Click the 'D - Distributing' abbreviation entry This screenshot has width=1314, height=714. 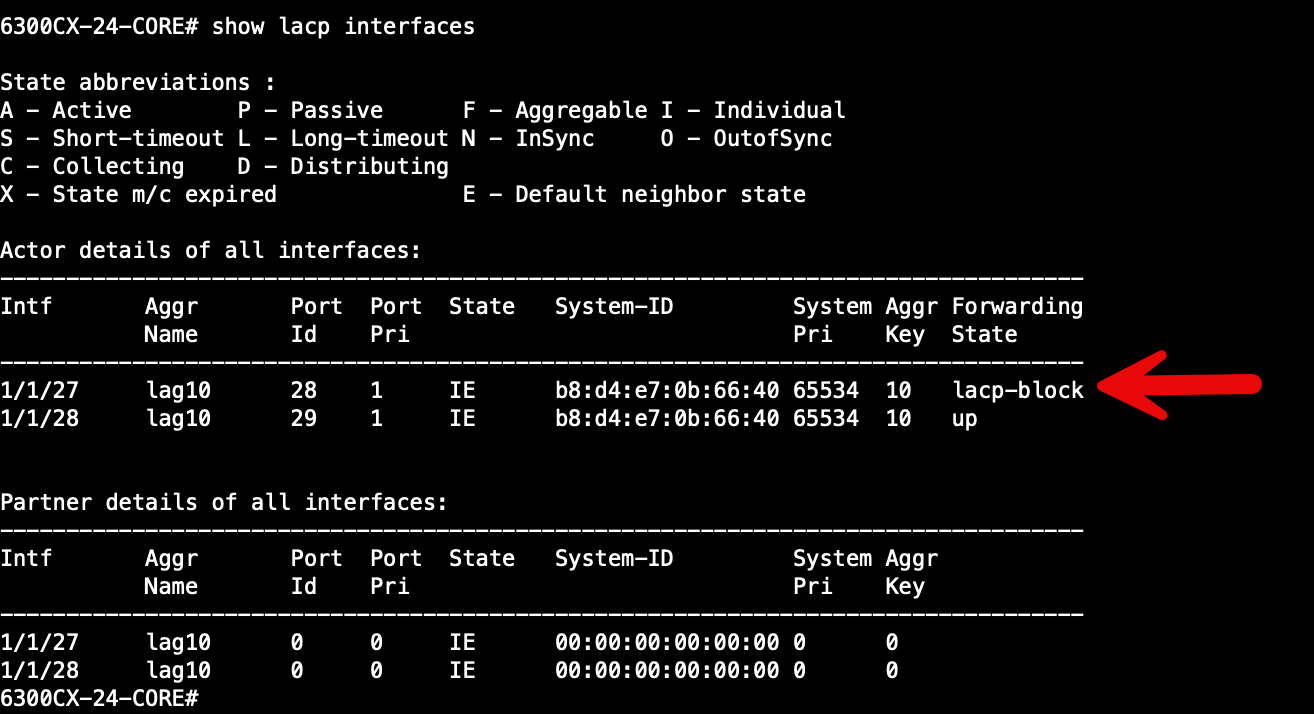coord(343,166)
